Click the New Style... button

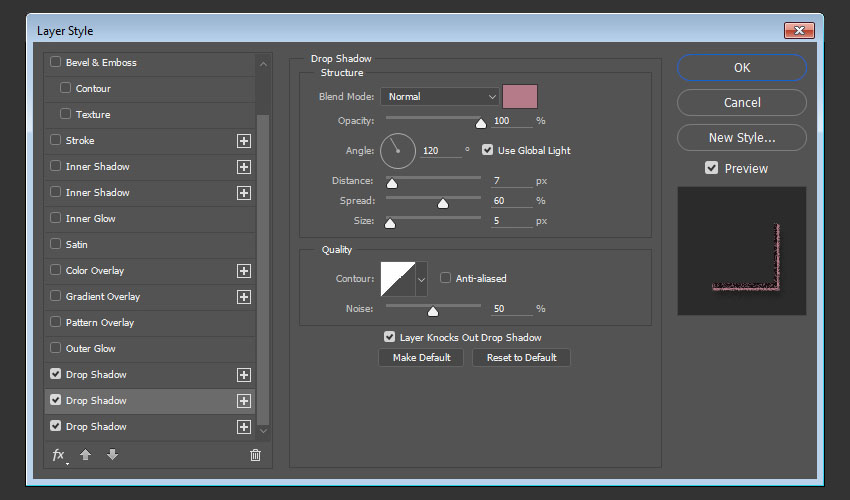click(x=741, y=138)
